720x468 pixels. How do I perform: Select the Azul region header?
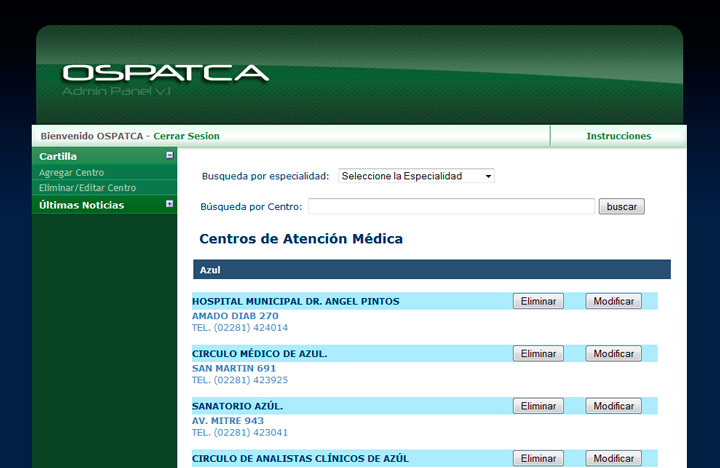[x=432, y=270]
